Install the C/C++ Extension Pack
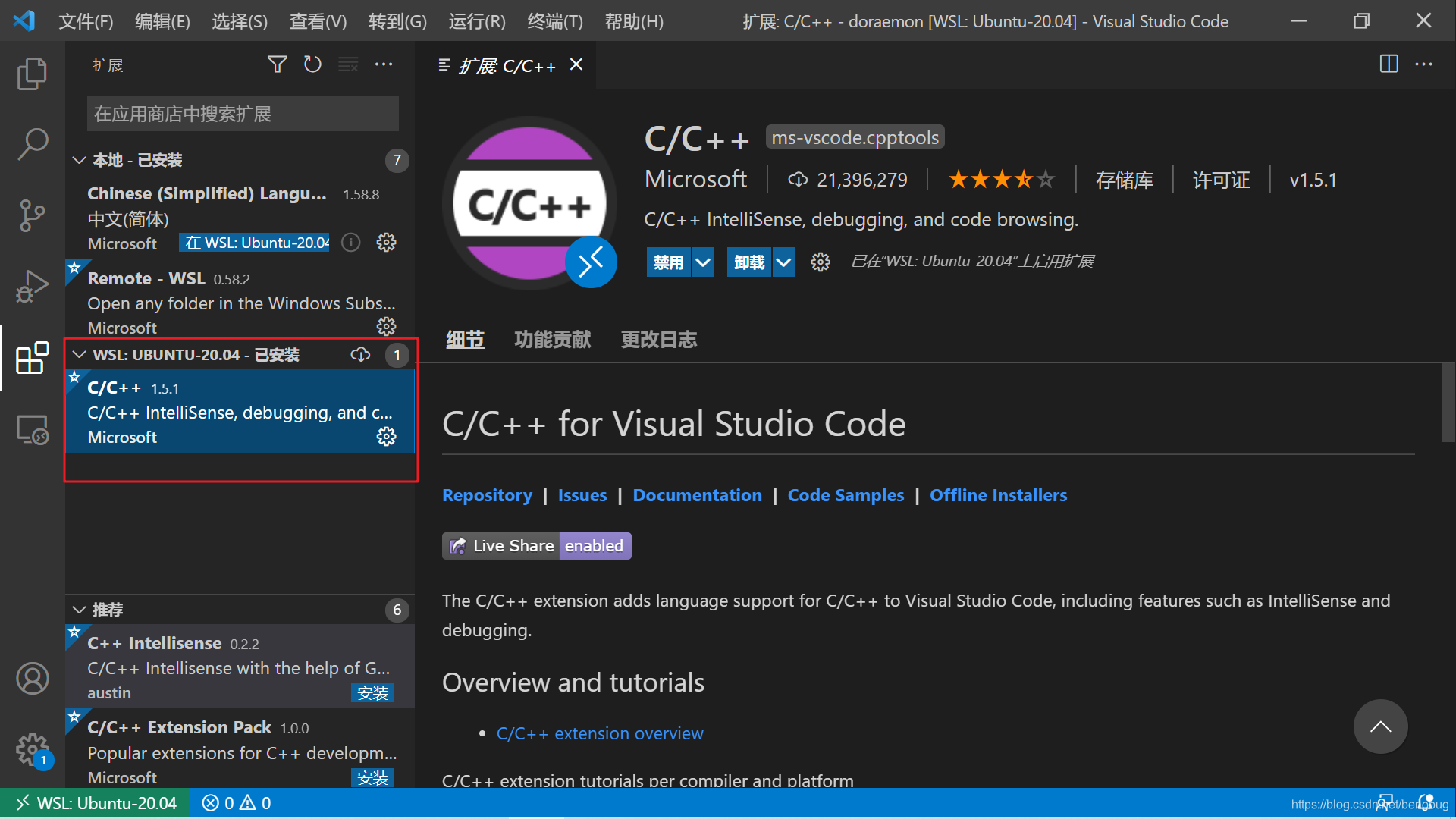This screenshot has height=819, width=1456. point(372,777)
